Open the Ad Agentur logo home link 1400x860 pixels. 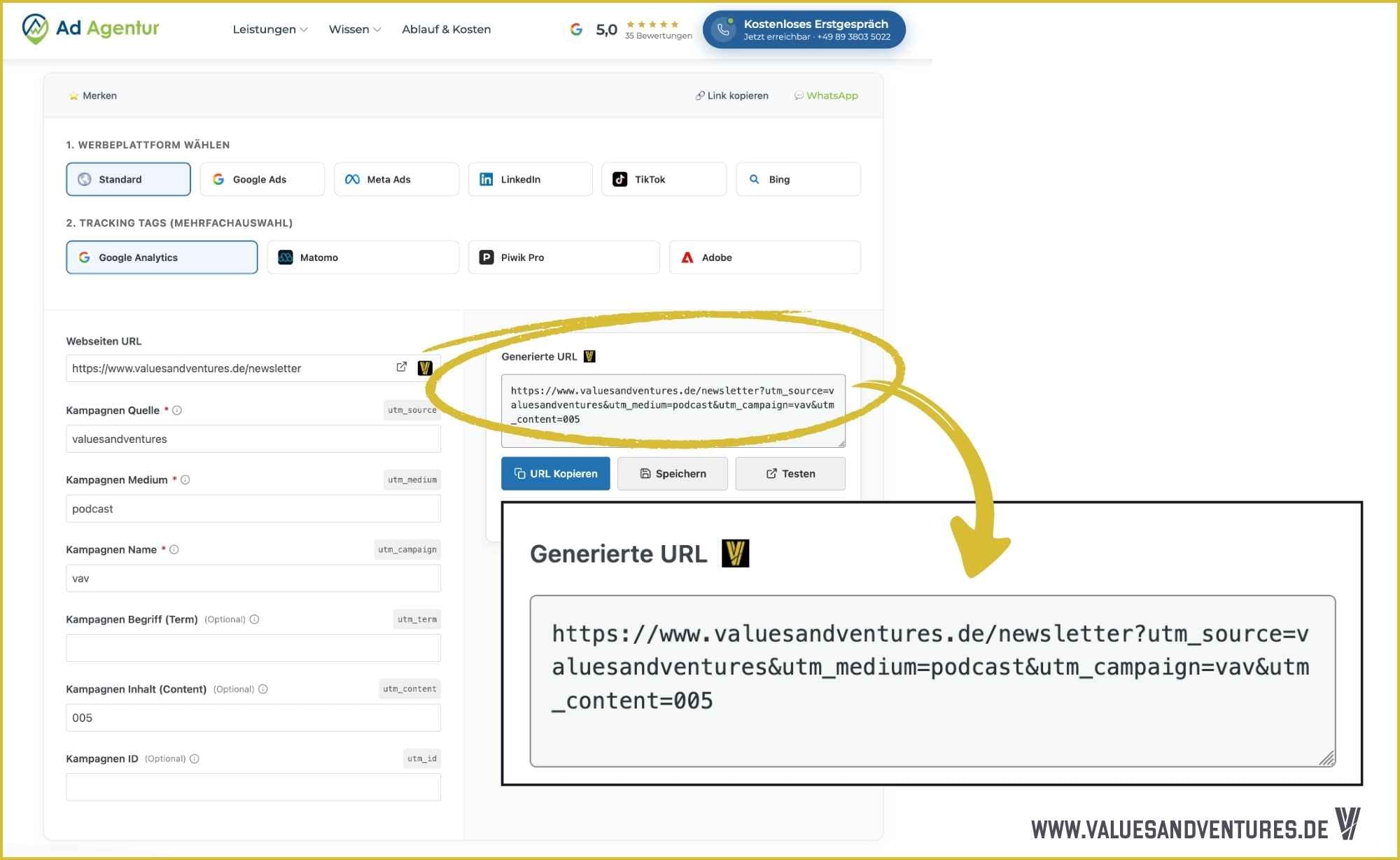[x=90, y=29]
